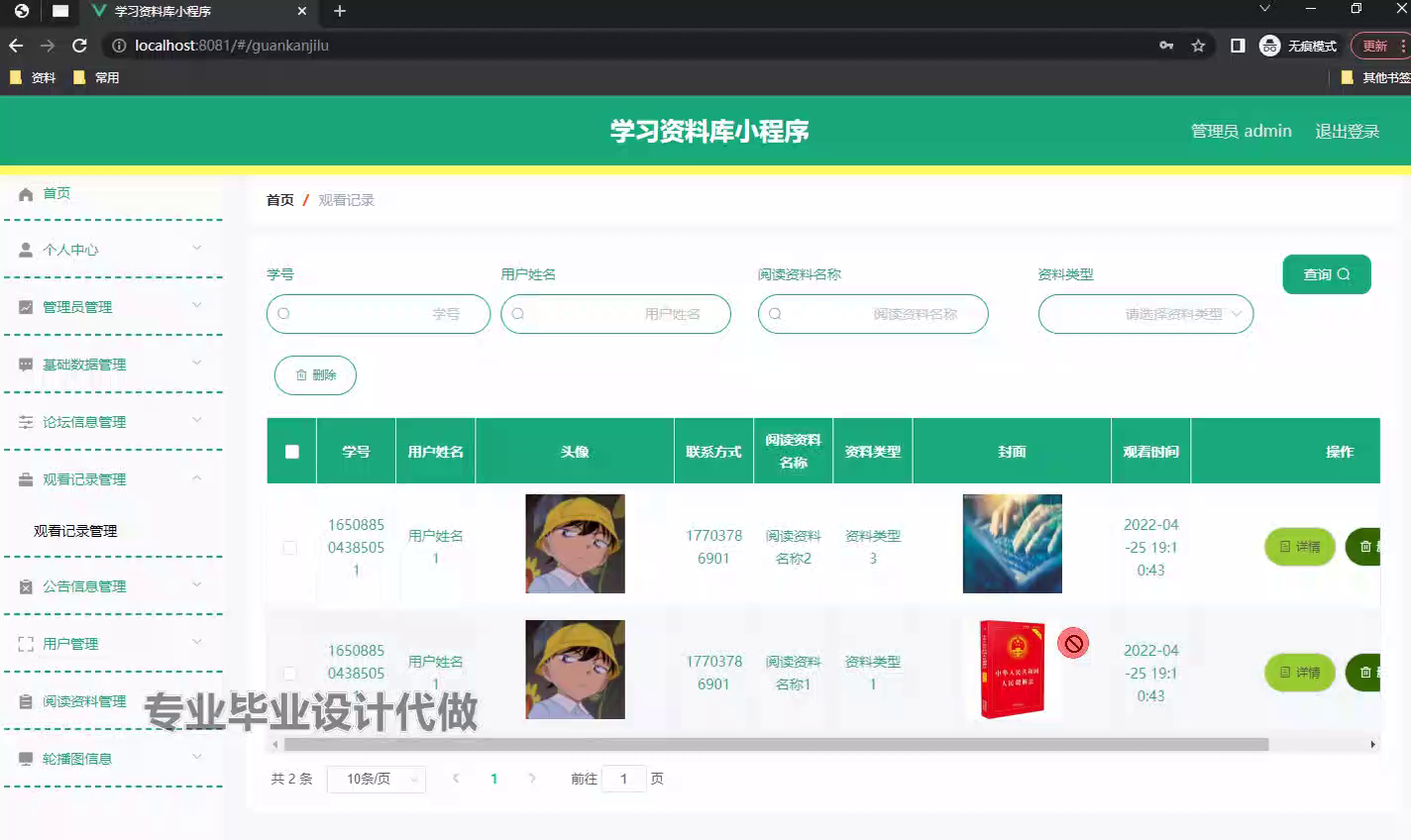Click the frame icon beside 用户管理
Image resolution: width=1411 pixels, height=840 pixels.
pyautogui.click(x=27, y=644)
